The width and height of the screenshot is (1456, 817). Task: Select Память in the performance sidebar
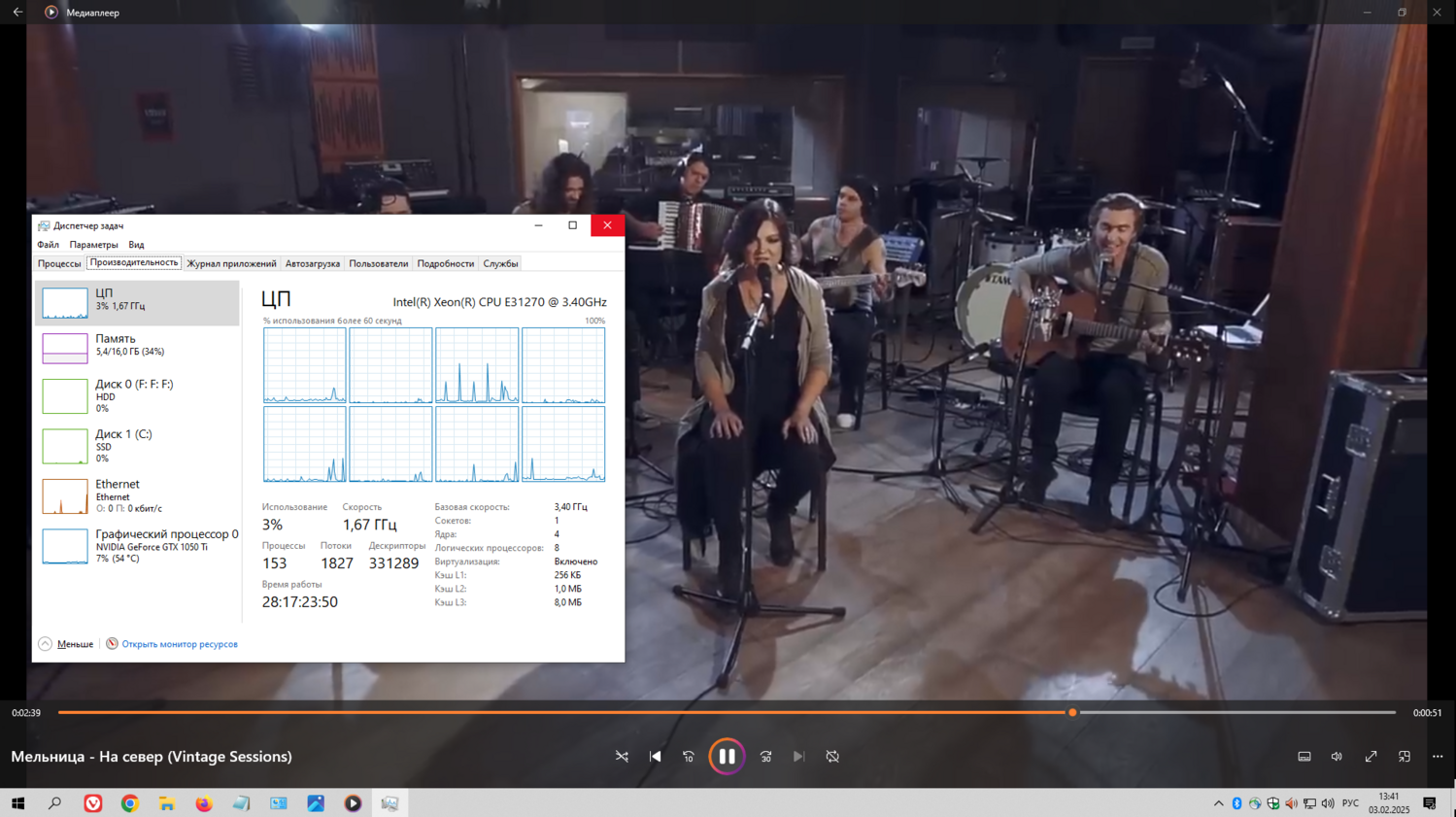pos(137,347)
